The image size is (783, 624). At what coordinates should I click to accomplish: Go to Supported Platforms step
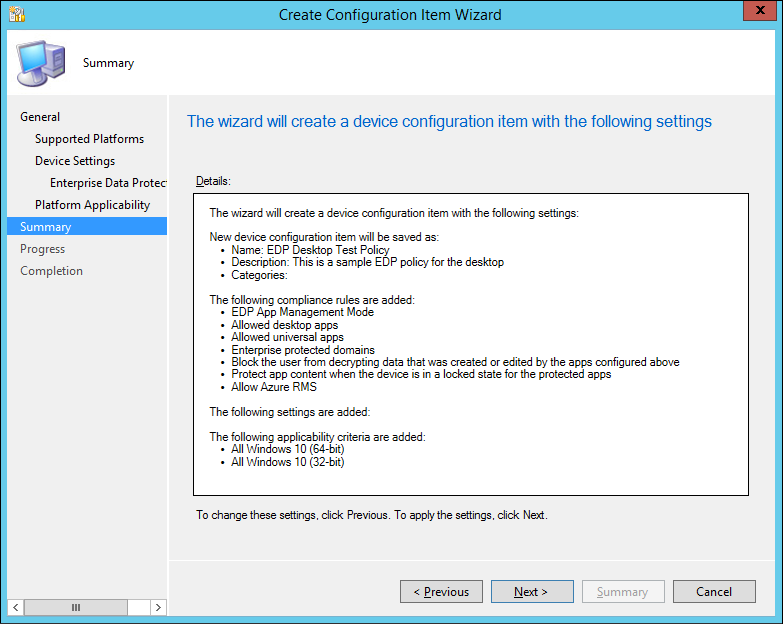pos(89,139)
